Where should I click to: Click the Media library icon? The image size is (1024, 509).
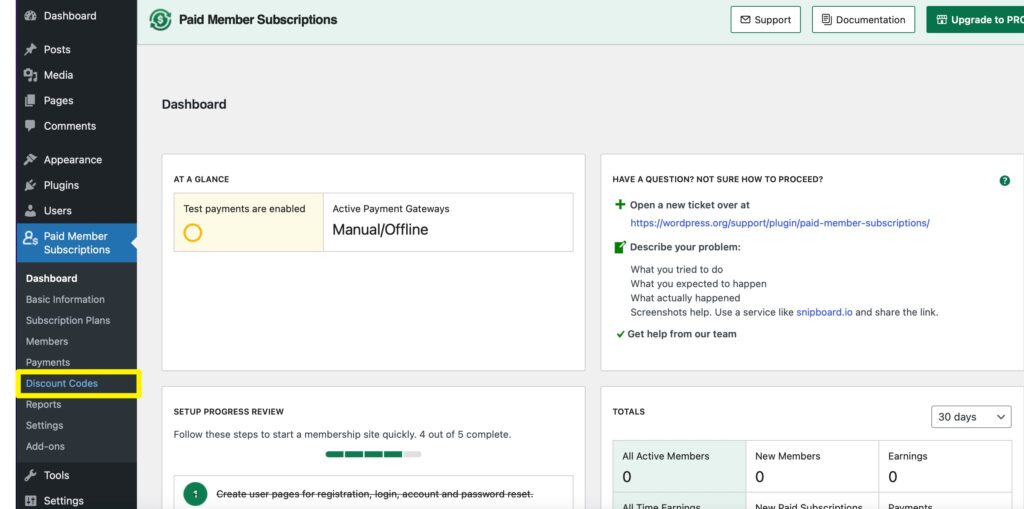click(30, 75)
